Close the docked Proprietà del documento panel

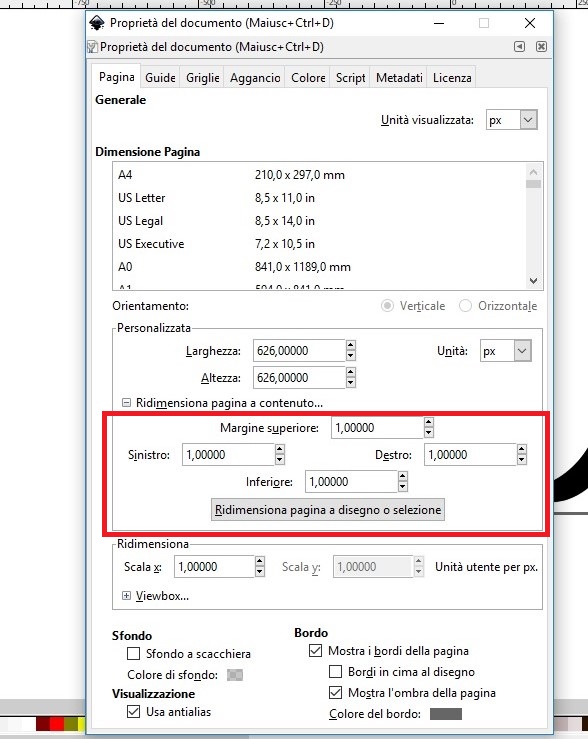(541, 47)
